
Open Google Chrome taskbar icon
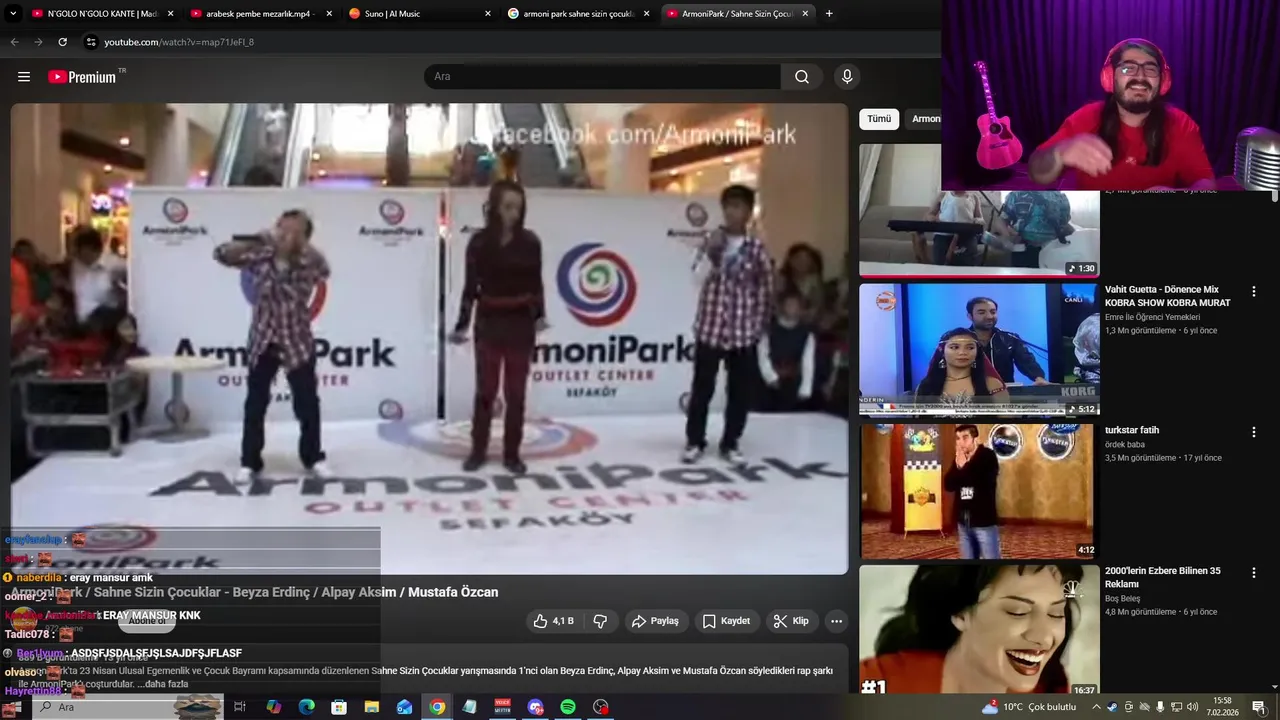pyautogui.click(x=437, y=707)
